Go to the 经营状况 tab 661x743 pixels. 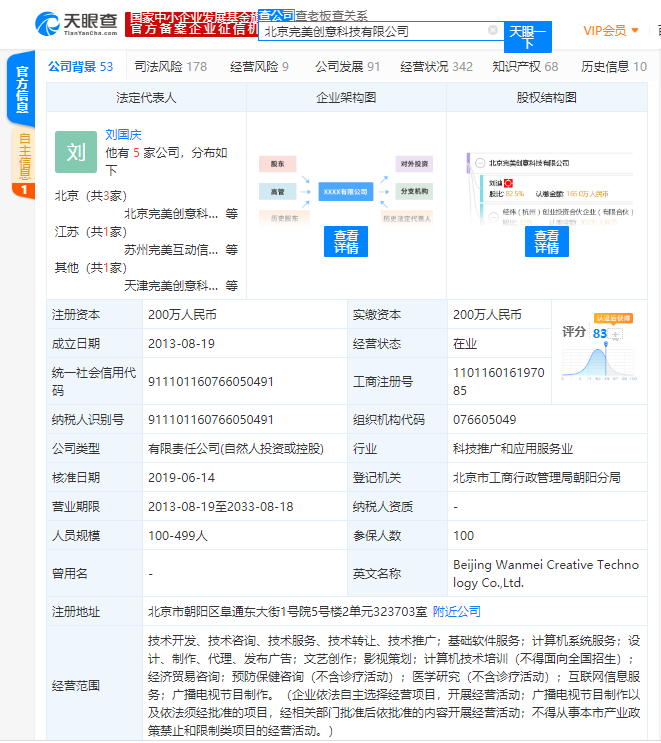[x=436, y=67]
